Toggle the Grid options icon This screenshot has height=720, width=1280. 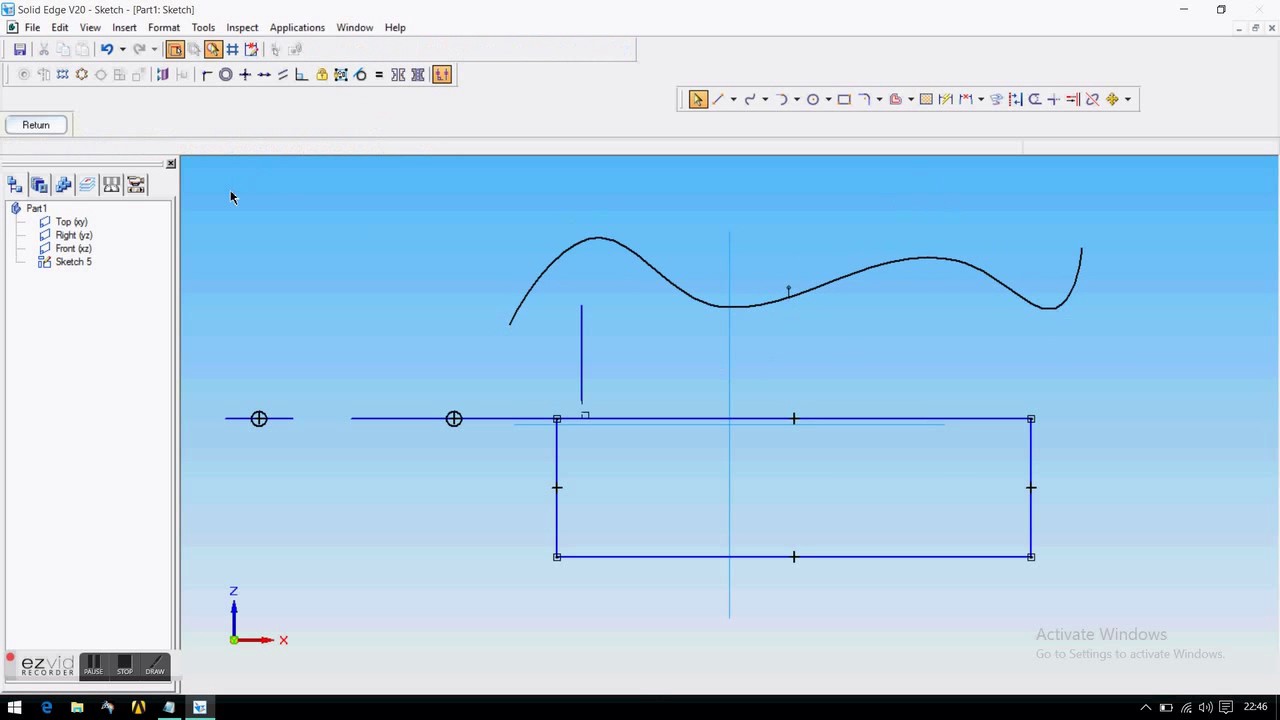[232, 49]
